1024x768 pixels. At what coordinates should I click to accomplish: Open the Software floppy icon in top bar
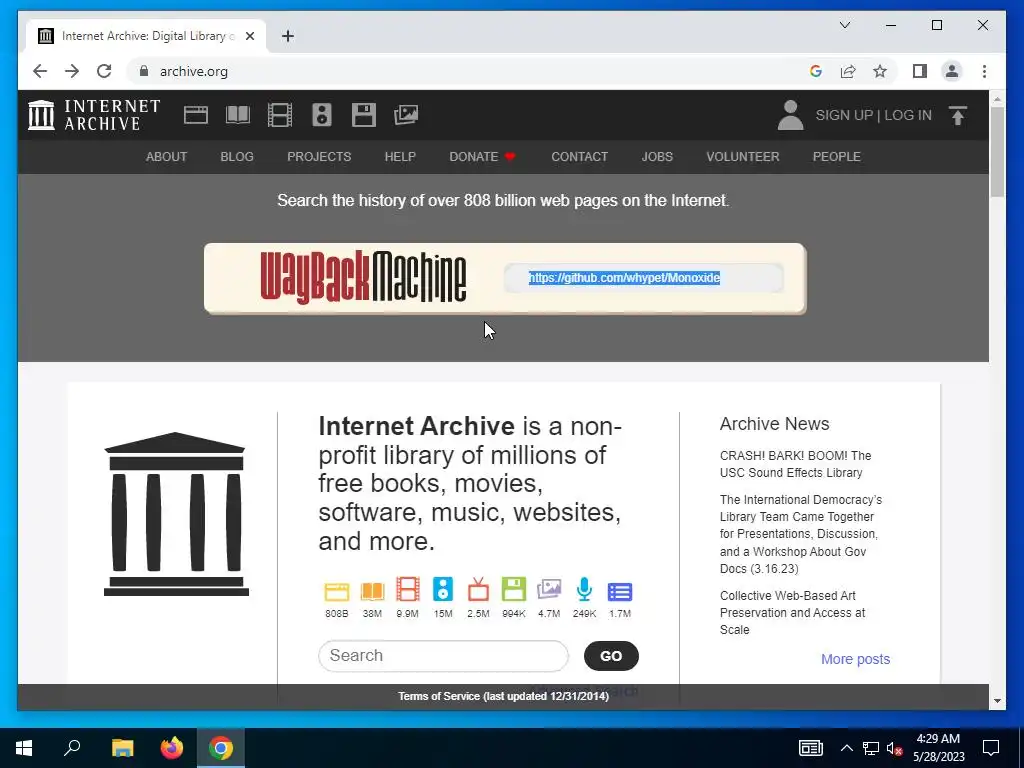(364, 115)
